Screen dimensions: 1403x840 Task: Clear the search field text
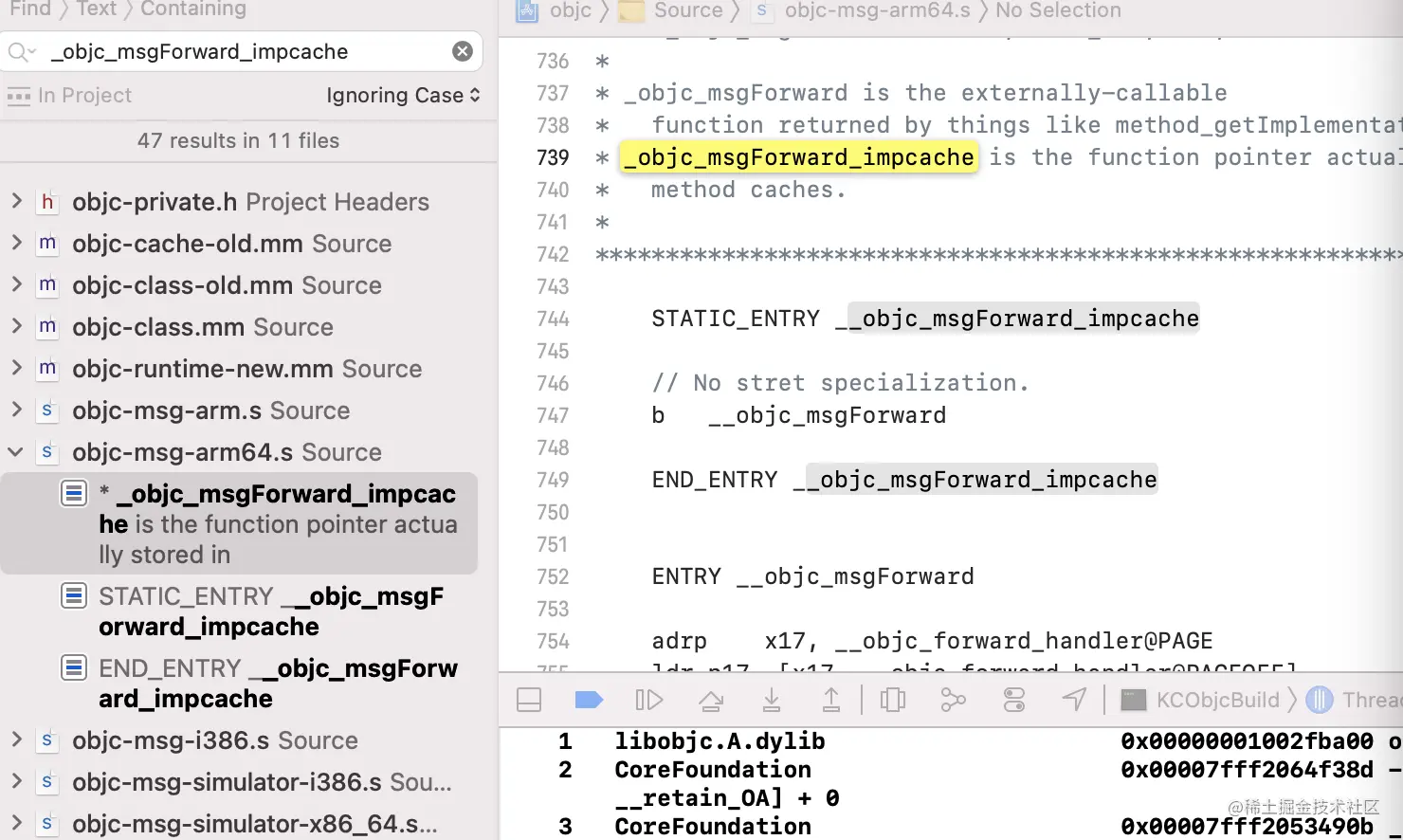pos(463,51)
